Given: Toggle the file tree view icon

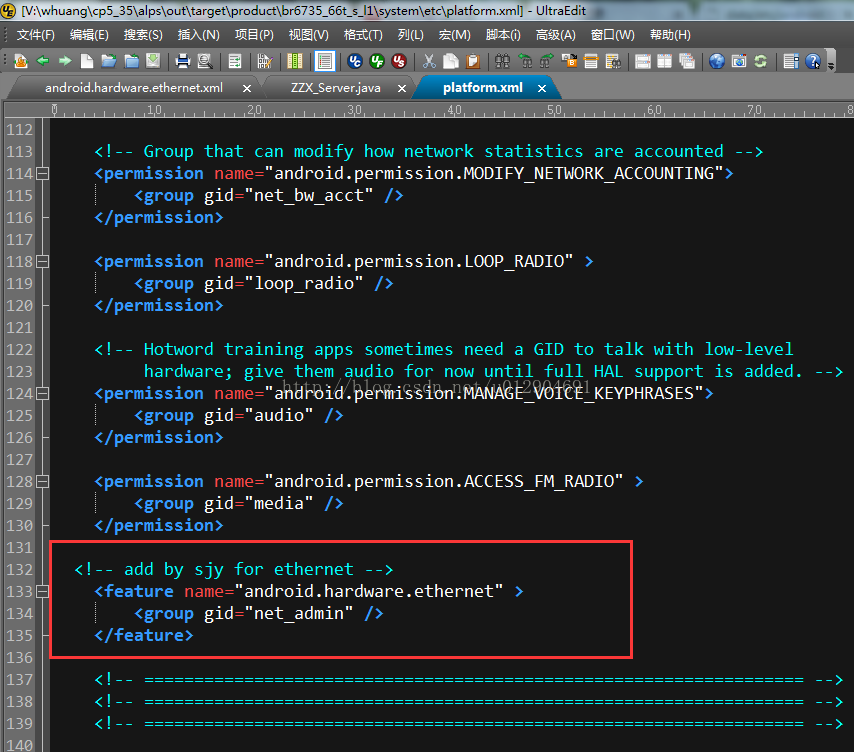Looking at the screenshot, I should (791, 61).
